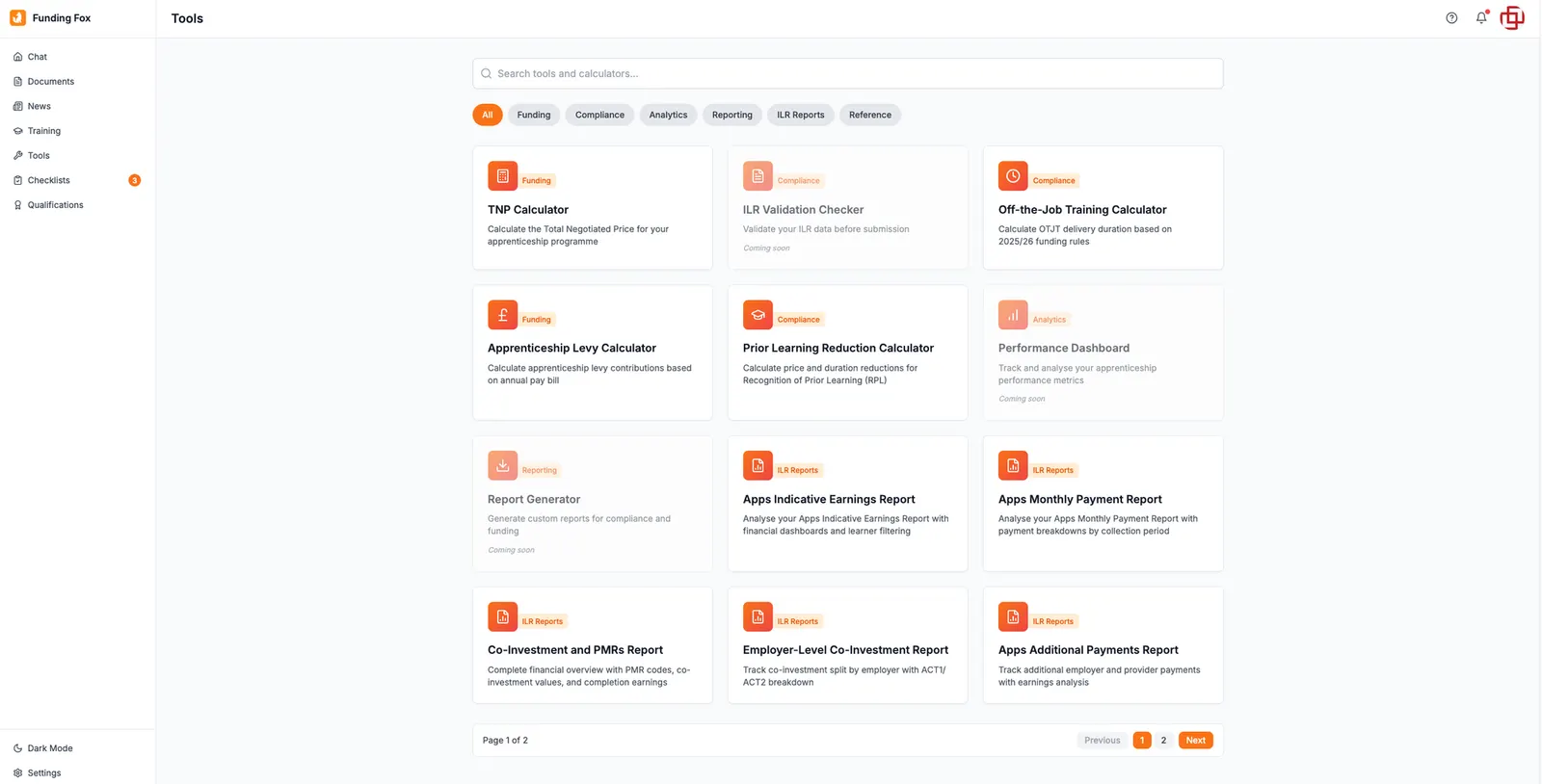Click the Checklists badge showing 3
Viewport: 1542px width, 784px height.
pos(135,180)
